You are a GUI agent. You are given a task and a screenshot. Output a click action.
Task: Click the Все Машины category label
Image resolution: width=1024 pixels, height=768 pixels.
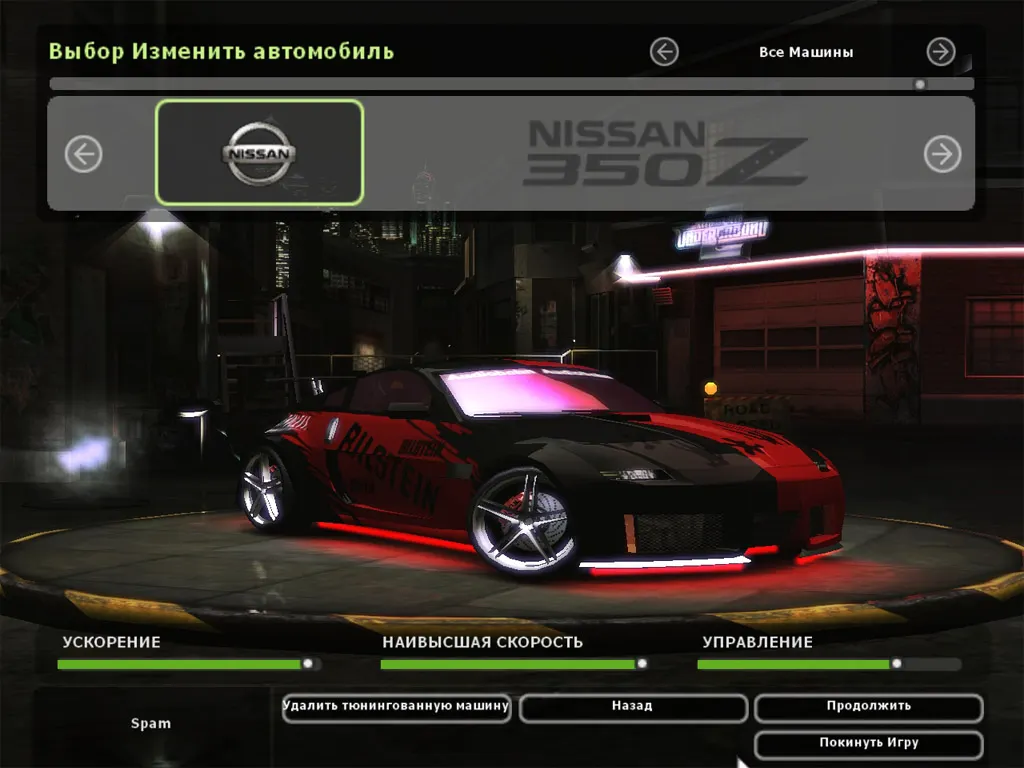(x=806, y=52)
